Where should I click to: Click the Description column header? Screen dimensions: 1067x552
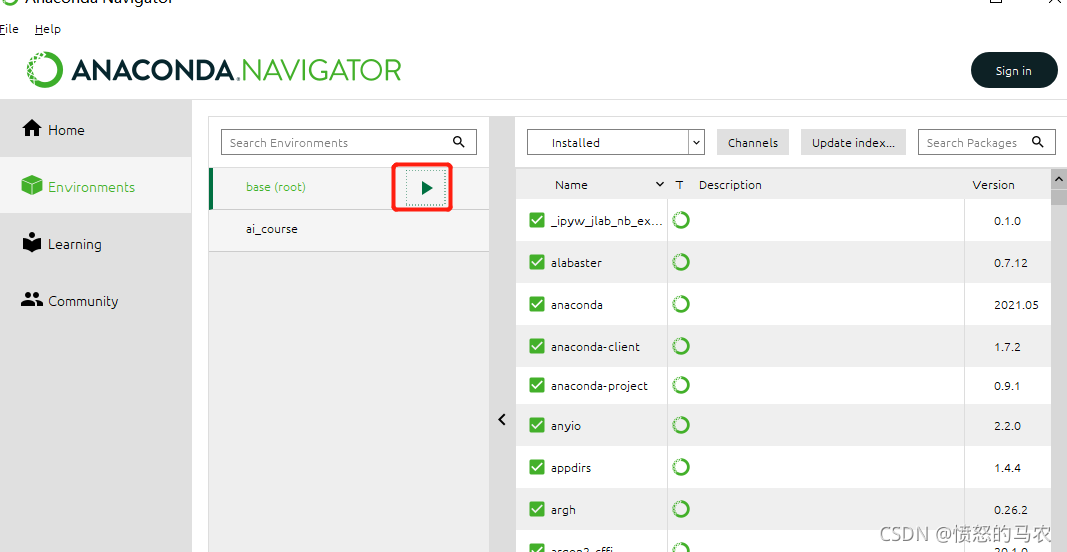730,184
